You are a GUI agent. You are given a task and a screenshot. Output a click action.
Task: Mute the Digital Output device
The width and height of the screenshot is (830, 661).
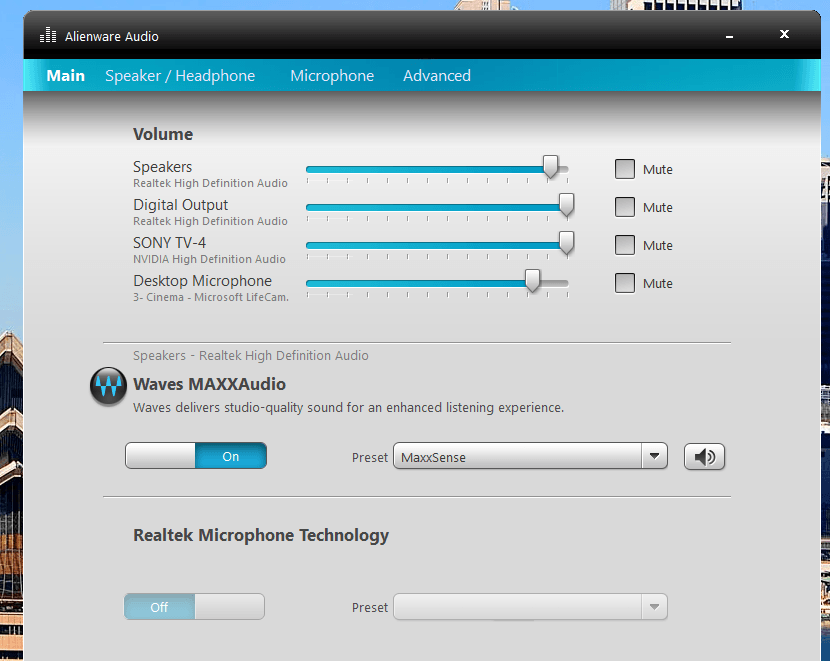coord(625,207)
